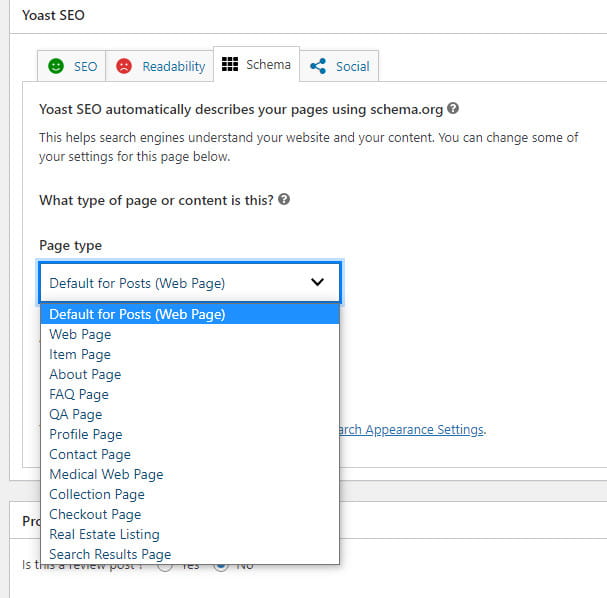Select Web Page from list
Screen dimensions: 607x598
click(190, 334)
